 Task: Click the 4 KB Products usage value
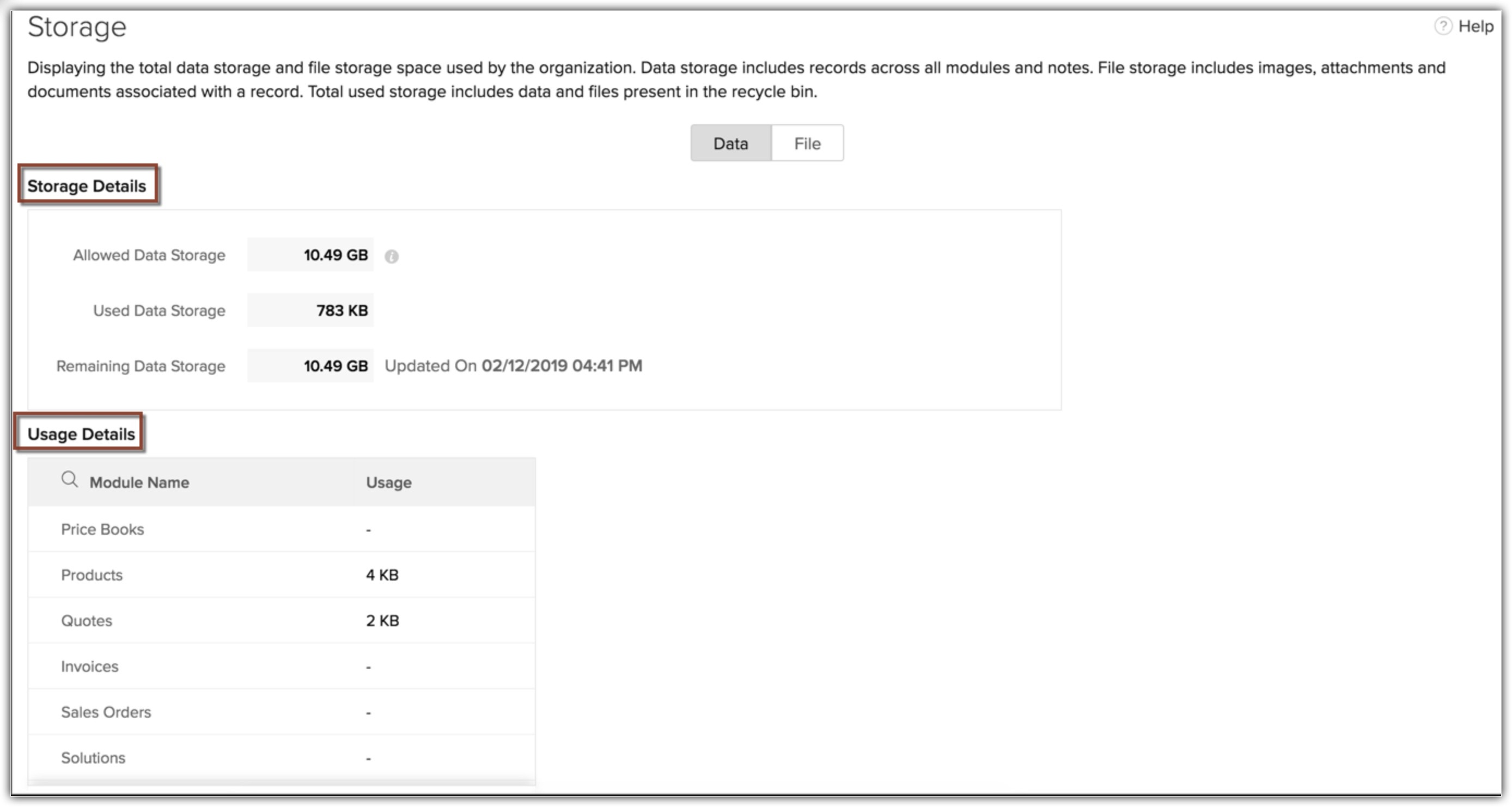[382, 575]
